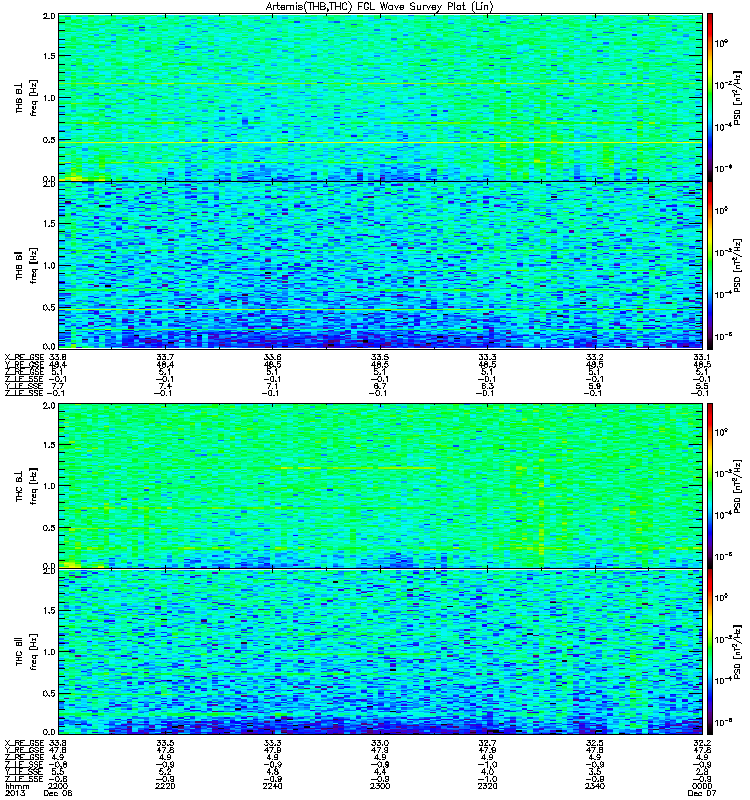750x800 pixels.
Task: Click the 'Dec 07' date label
Action: pyautogui.click(x=702, y=793)
